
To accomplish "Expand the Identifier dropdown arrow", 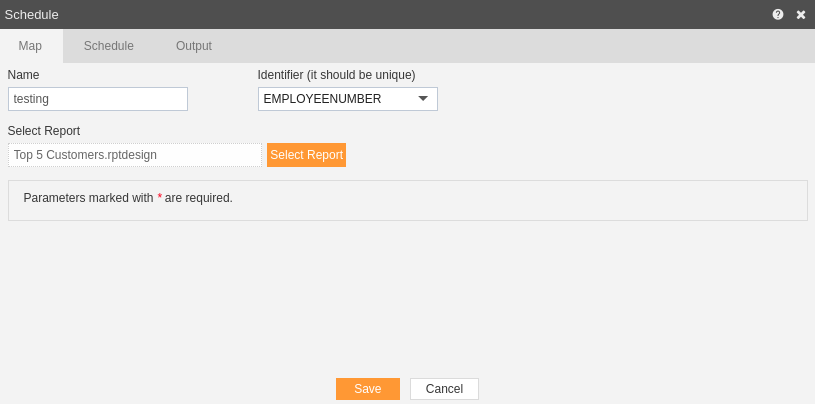I will (x=423, y=98).
